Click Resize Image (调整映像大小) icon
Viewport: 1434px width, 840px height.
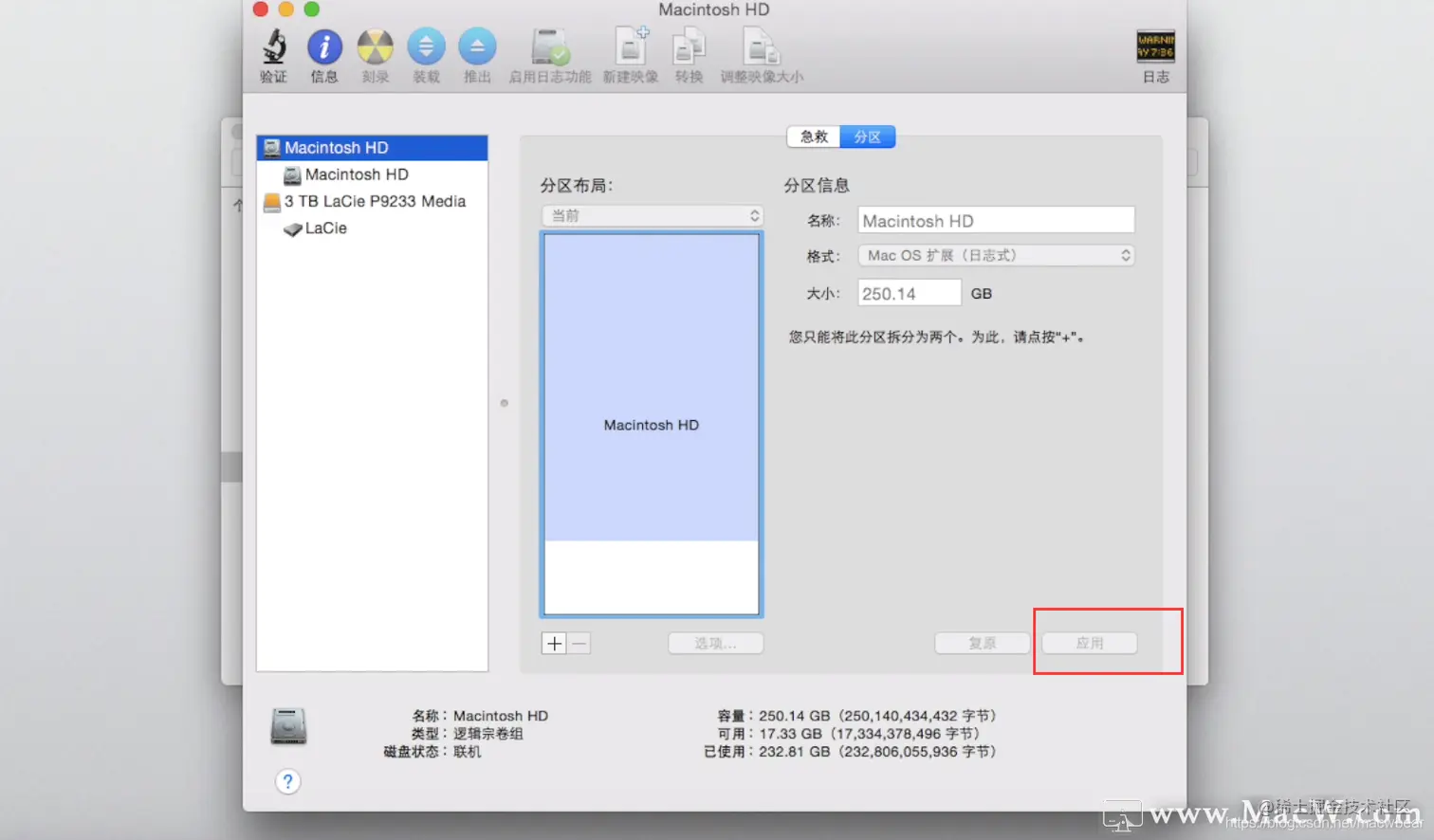pos(762,46)
